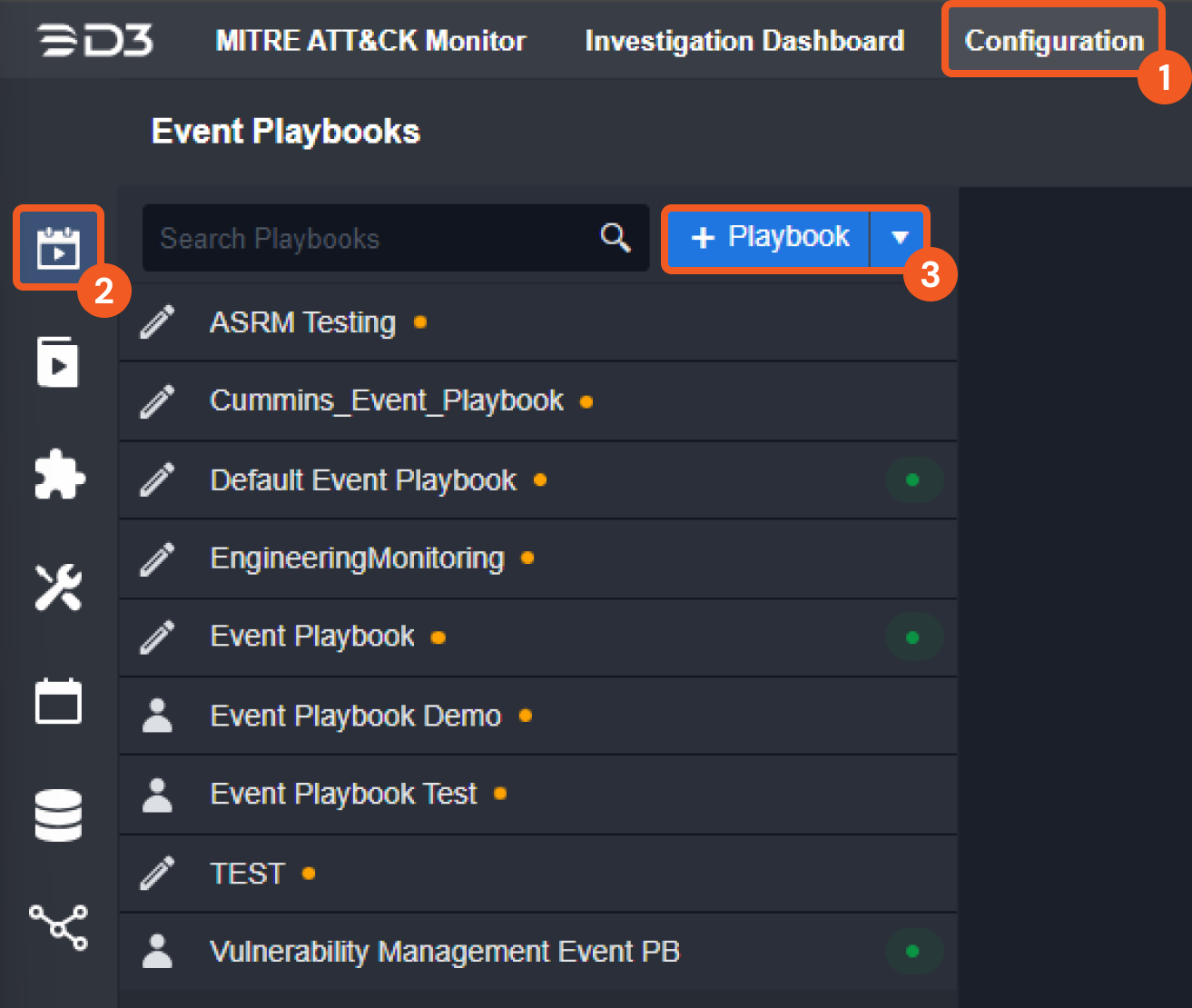The image size is (1192, 1008).
Task: Open the wrench and screwdriver tools icon
Action: click(x=58, y=588)
